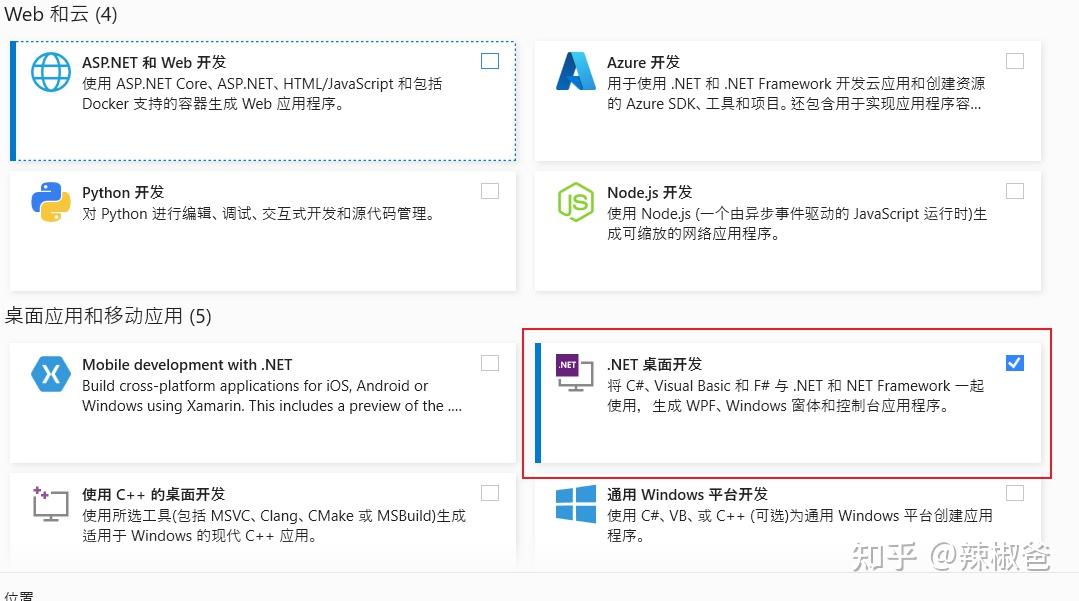Image resolution: width=1079 pixels, height=601 pixels.
Task: Click the .NET desktop monitor icon
Action: click(x=575, y=374)
